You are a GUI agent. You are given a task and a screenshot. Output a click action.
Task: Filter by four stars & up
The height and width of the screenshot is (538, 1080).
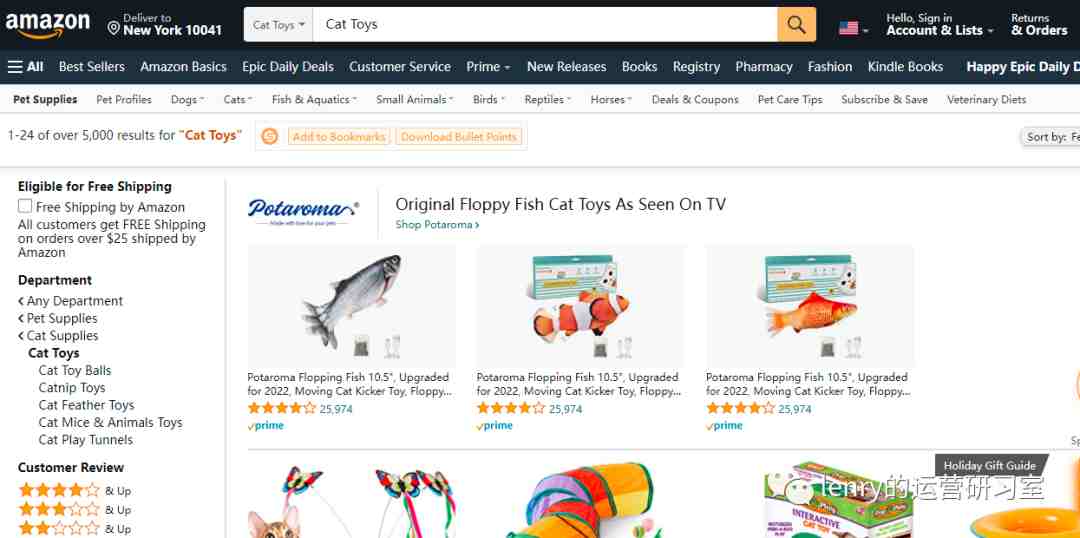coord(74,490)
